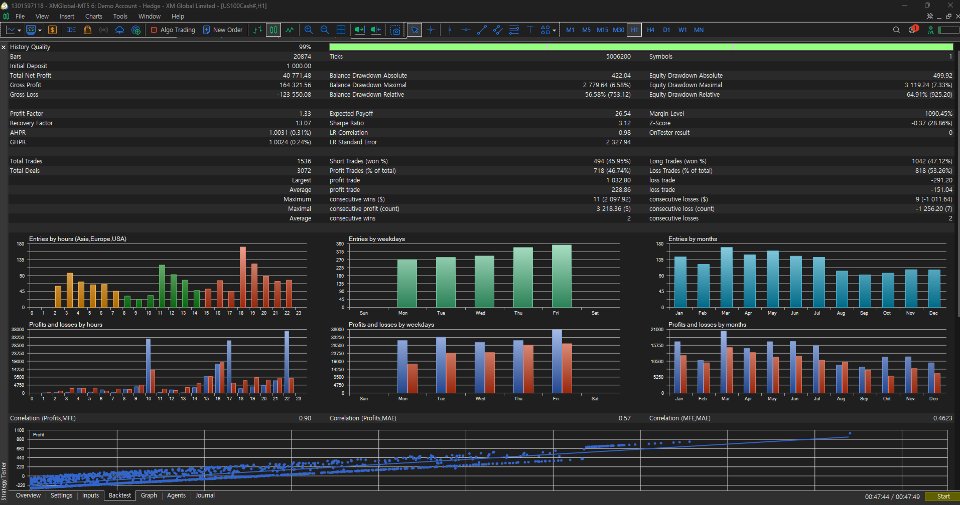Zoom out on the chart
The image size is (960, 505).
324,29
